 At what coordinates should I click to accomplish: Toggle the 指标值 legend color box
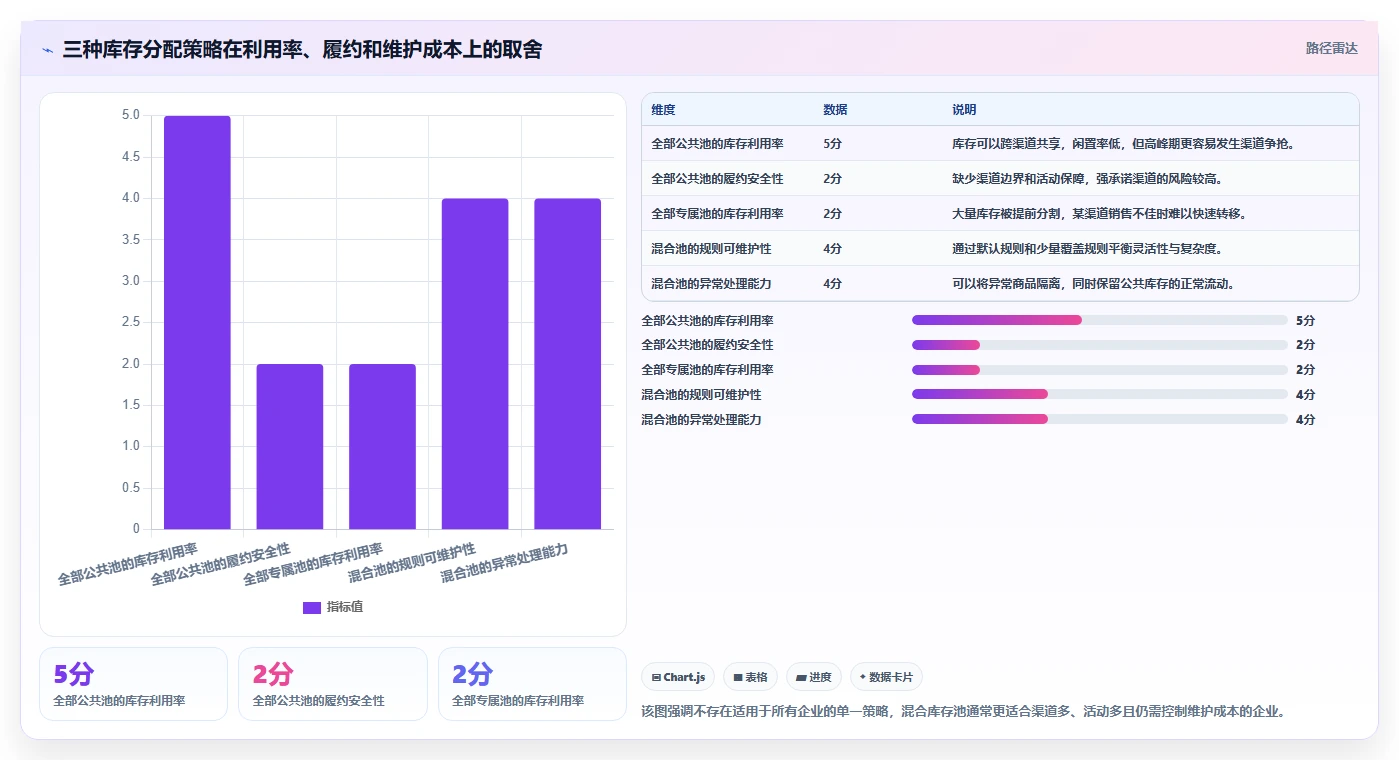pyautogui.click(x=312, y=607)
